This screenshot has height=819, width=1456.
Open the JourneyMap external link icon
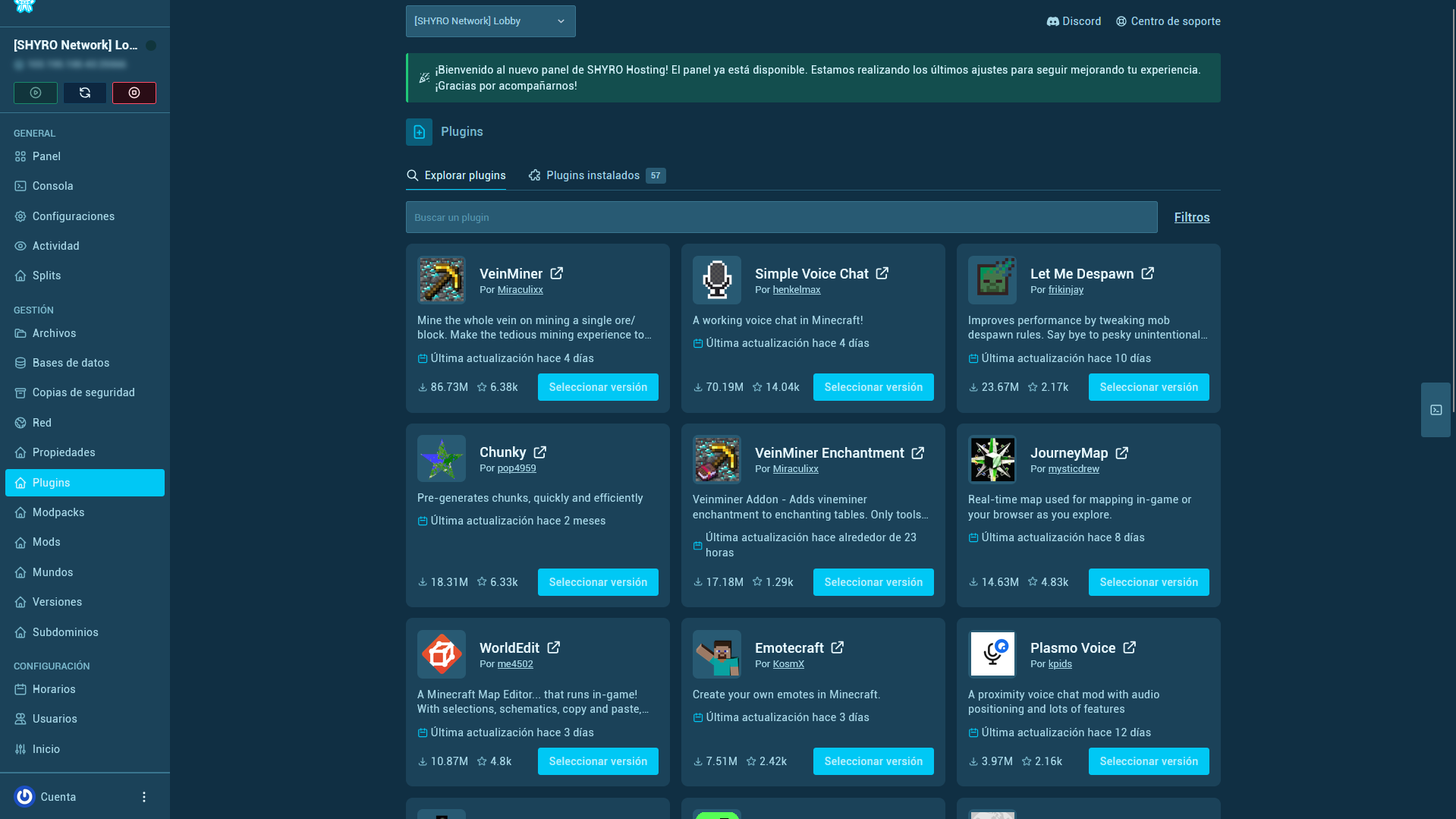[x=1122, y=453]
